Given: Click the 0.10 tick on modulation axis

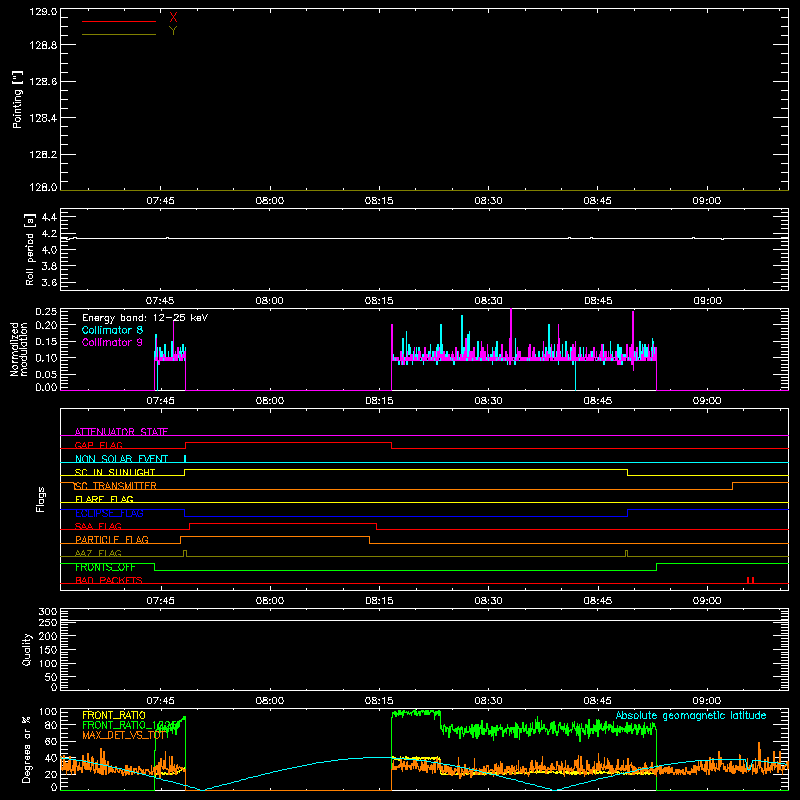Looking at the screenshot, I should click(46, 358).
